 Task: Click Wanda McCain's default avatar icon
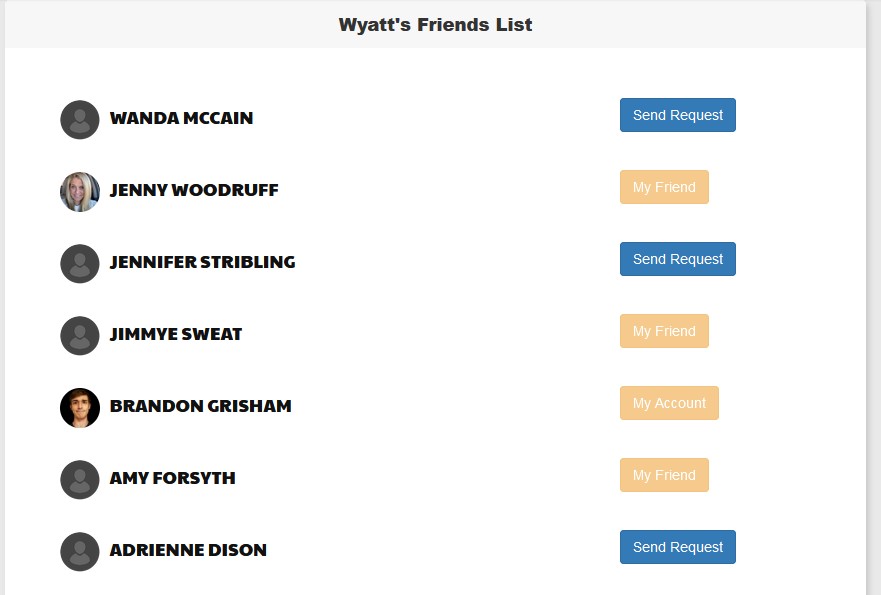point(80,120)
